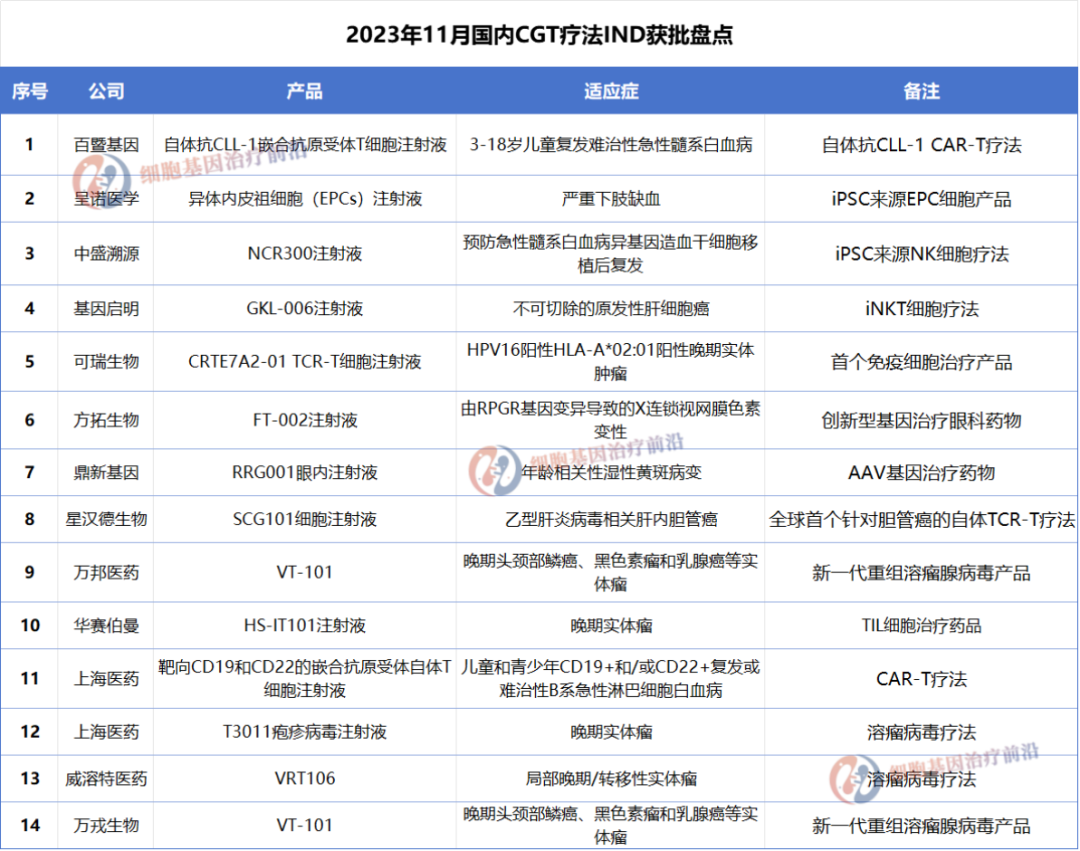
Task: Select product 'VRT106'
Action: pos(304,779)
